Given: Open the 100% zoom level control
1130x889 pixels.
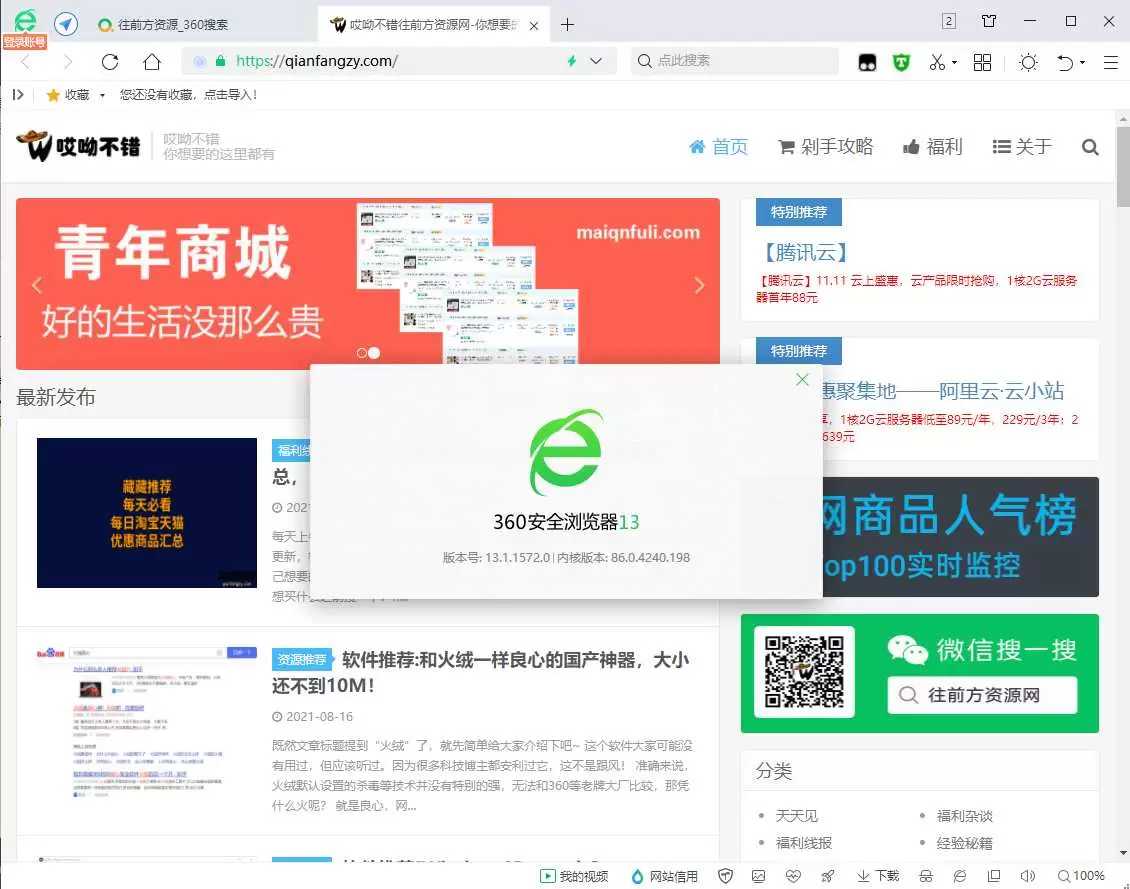Looking at the screenshot, I should [x=1081, y=876].
